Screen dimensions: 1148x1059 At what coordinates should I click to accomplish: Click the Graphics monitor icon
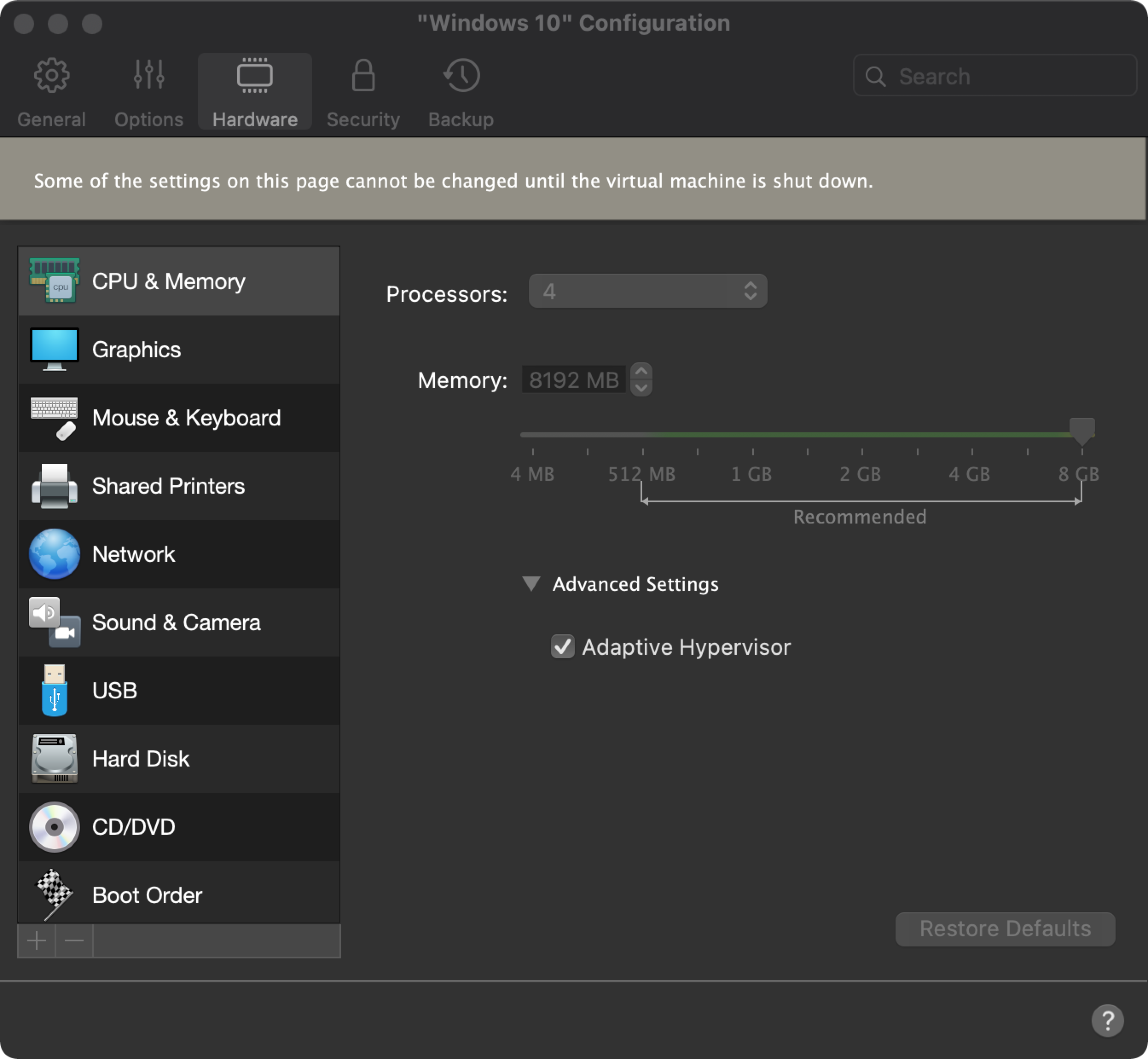[x=55, y=349]
